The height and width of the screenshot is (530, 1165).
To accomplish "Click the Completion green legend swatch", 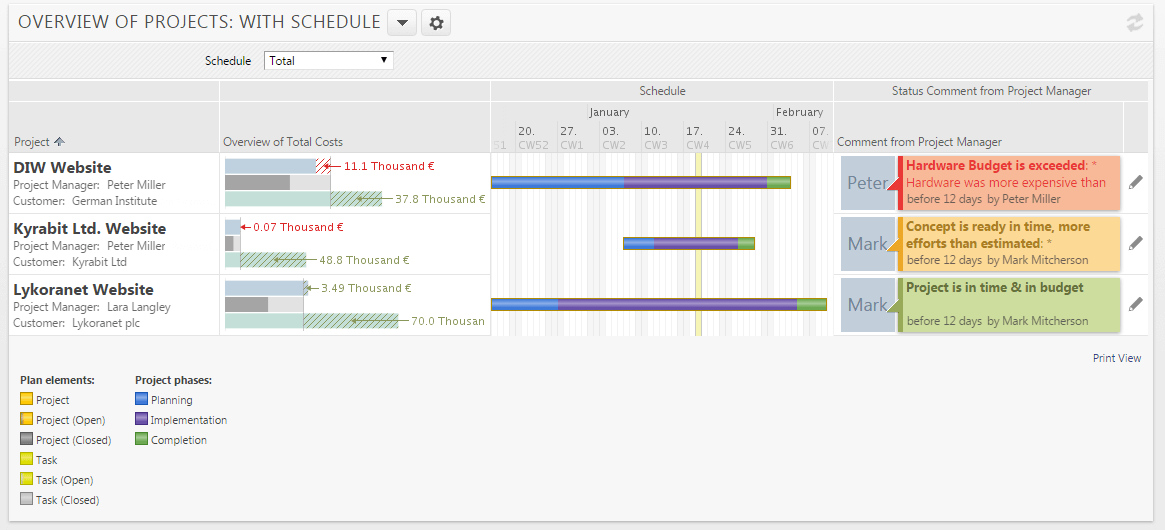I will click(x=141, y=440).
